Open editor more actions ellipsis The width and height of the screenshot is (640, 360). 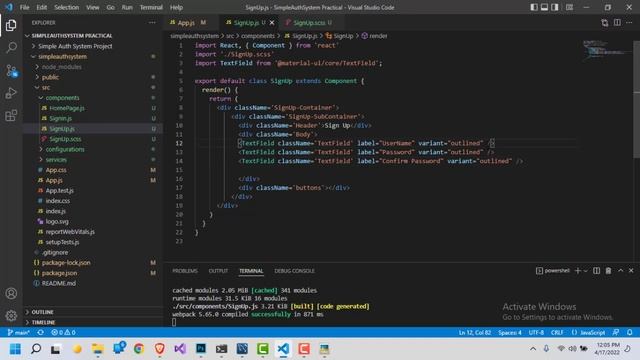pos(629,23)
